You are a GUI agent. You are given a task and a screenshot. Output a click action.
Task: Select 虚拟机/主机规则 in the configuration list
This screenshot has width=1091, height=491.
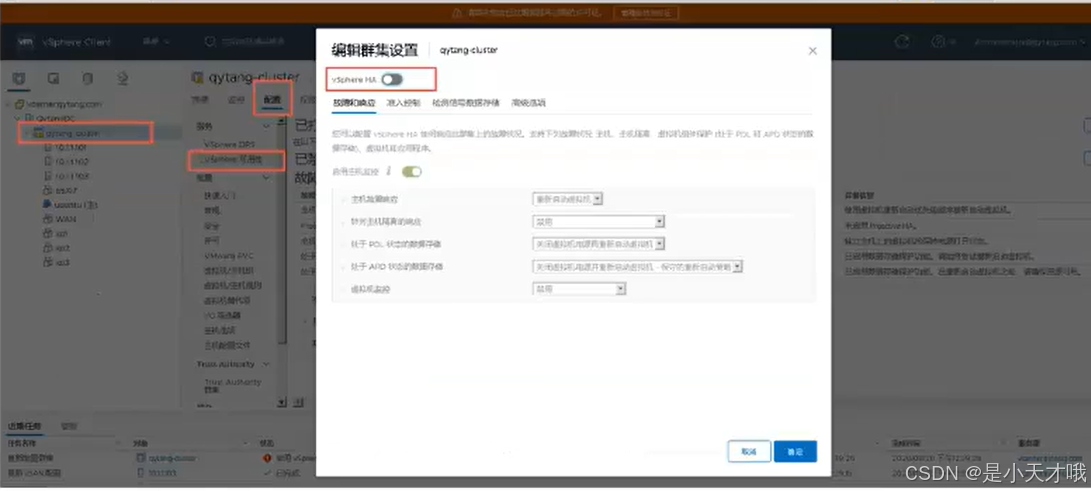pos(232,285)
